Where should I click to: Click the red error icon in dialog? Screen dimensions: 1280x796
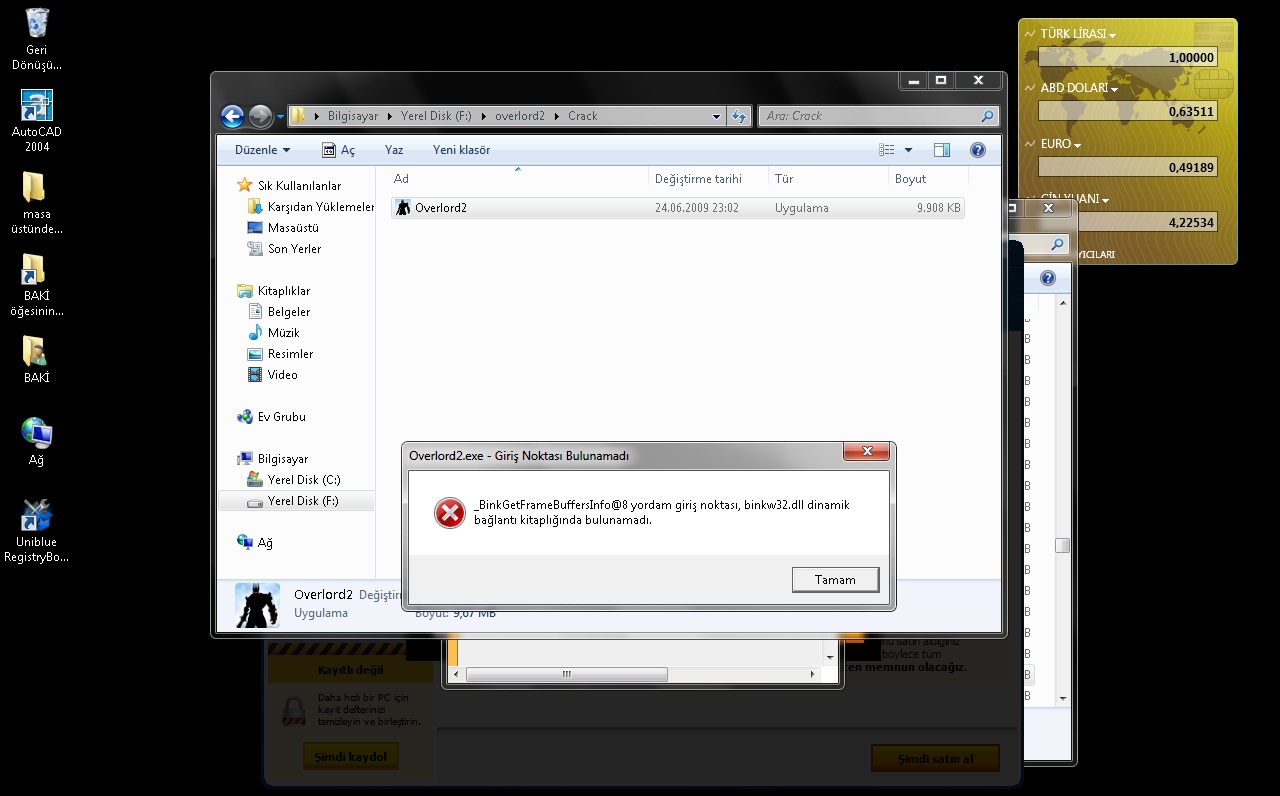click(450, 513)
